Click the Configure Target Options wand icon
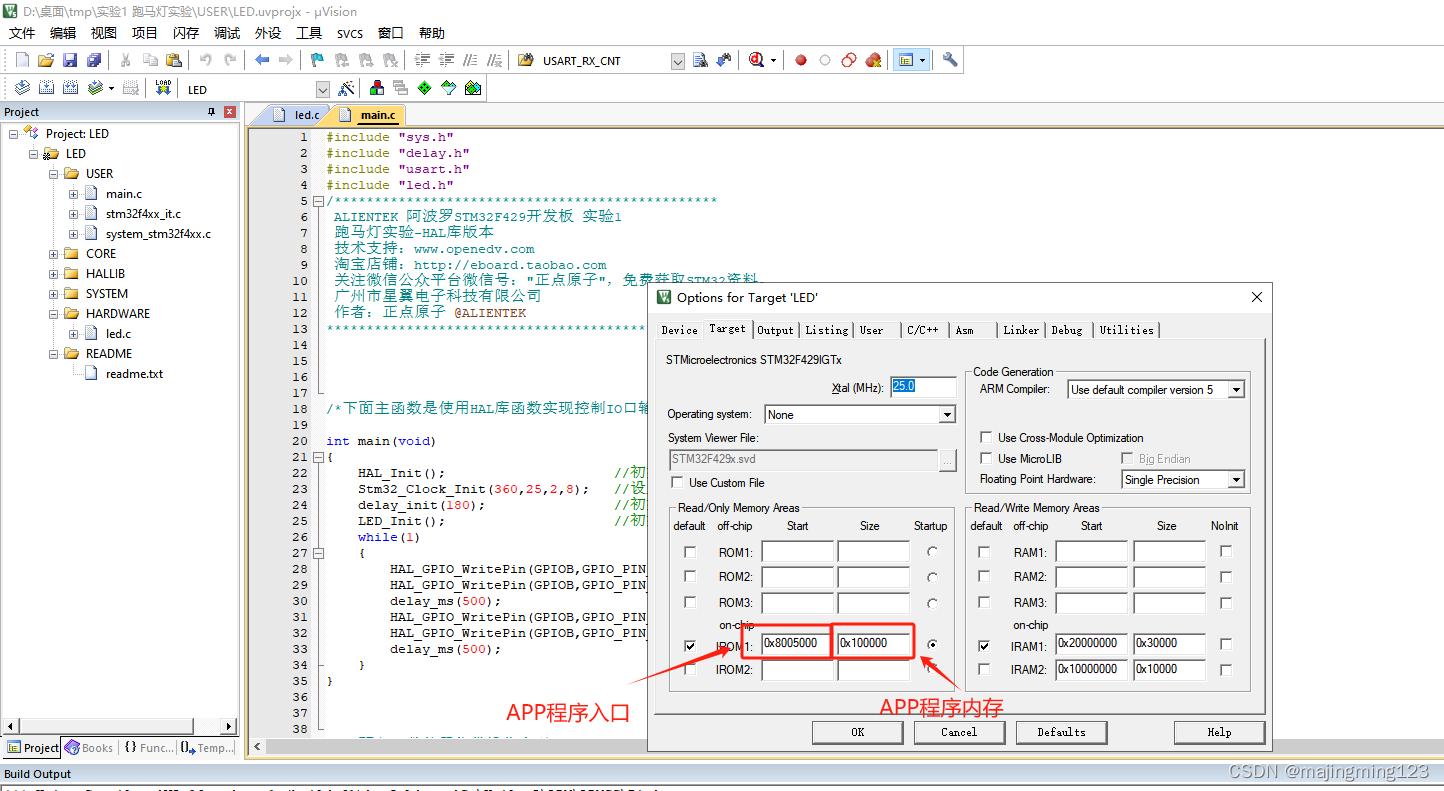This screenshot has height=791, width=1444. coord(348,87)
